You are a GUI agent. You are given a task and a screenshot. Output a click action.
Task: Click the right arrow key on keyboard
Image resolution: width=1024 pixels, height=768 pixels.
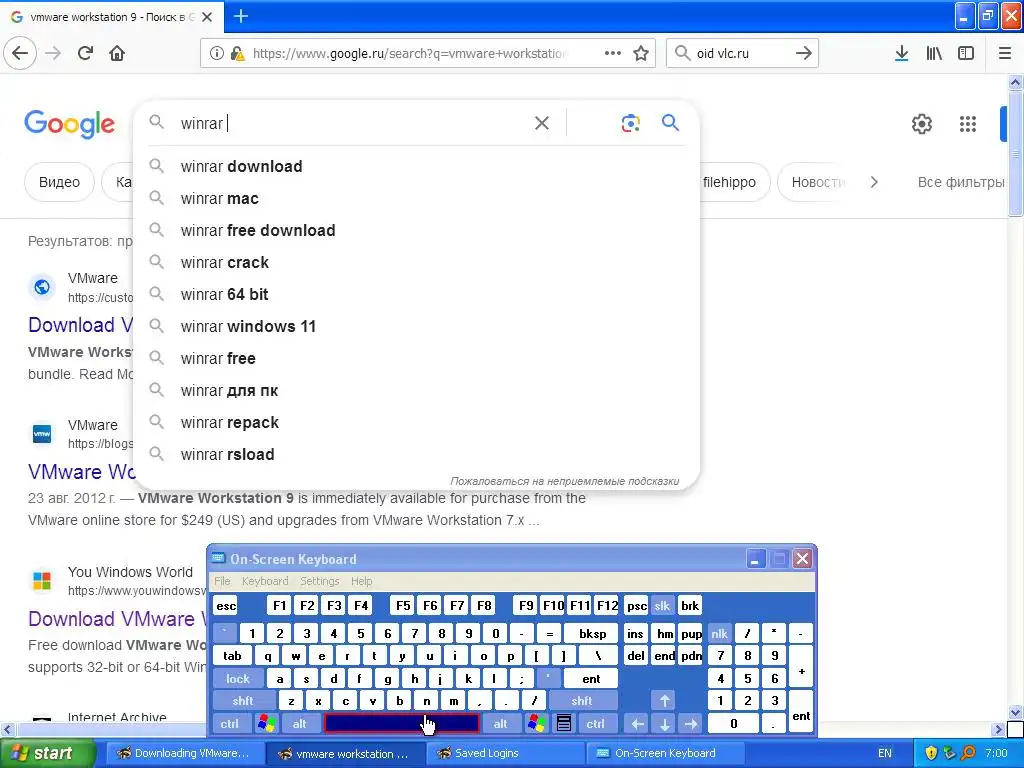pyautogui.click(x=690, y=724)
